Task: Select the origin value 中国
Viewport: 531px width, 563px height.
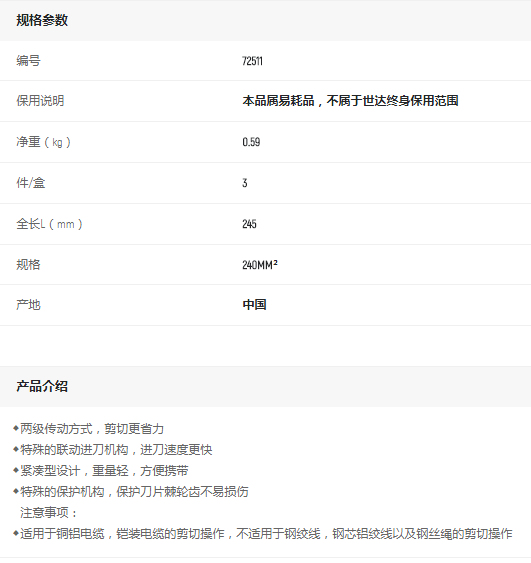Action: 255,305
